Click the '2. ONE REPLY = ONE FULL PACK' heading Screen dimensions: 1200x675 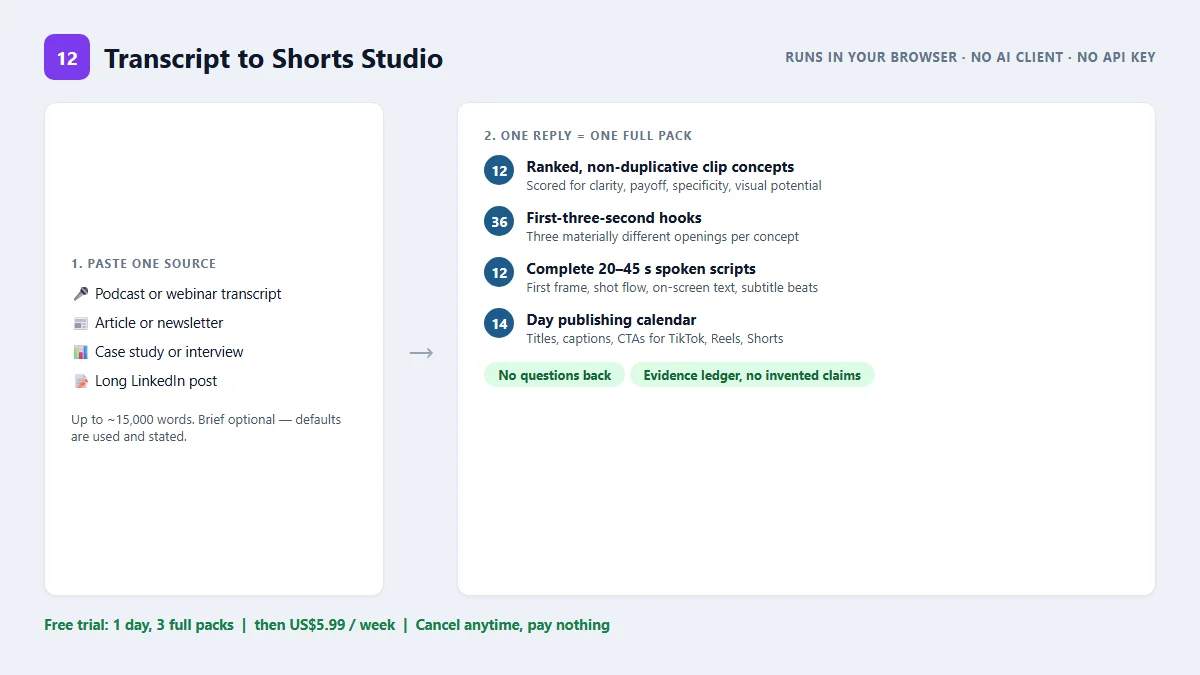(588, 136)
